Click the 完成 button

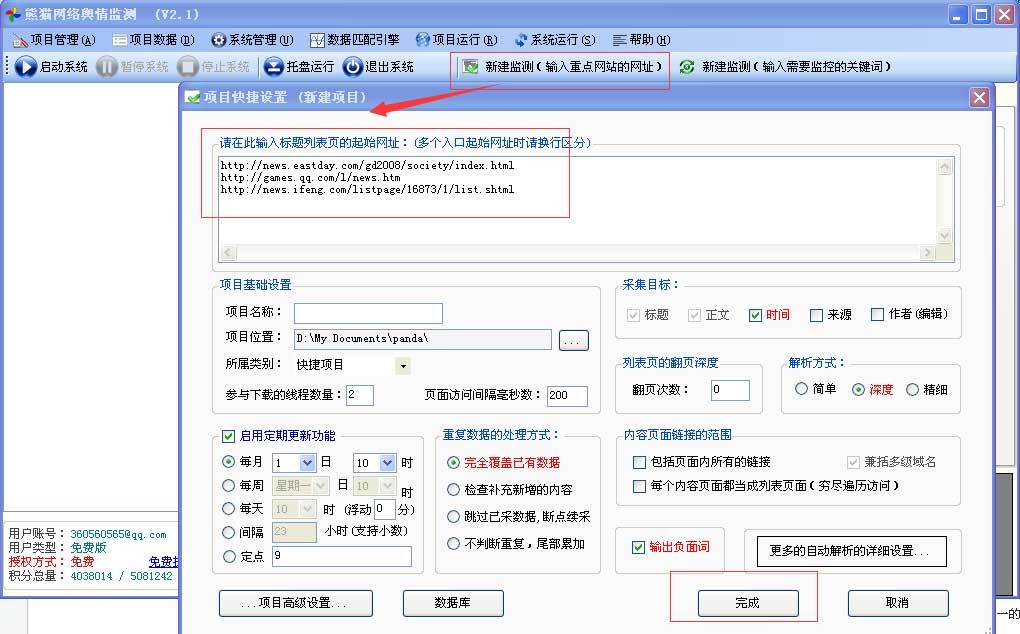[x=748, y=603]
